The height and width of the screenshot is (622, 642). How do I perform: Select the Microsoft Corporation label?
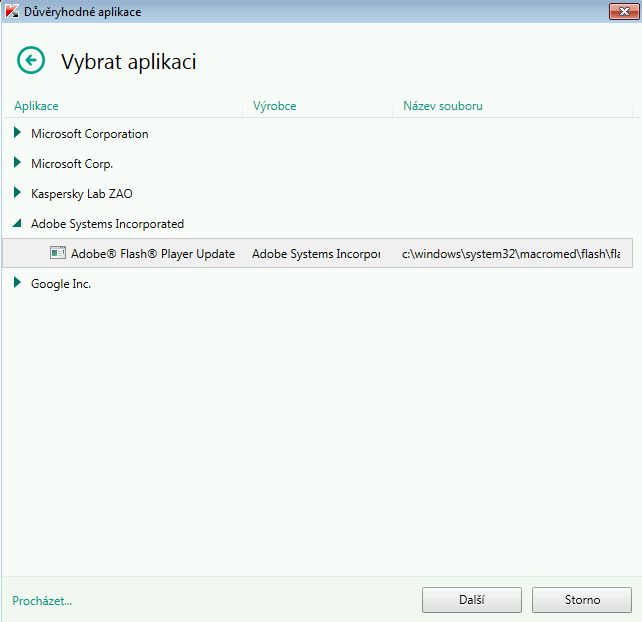(90, 134)
